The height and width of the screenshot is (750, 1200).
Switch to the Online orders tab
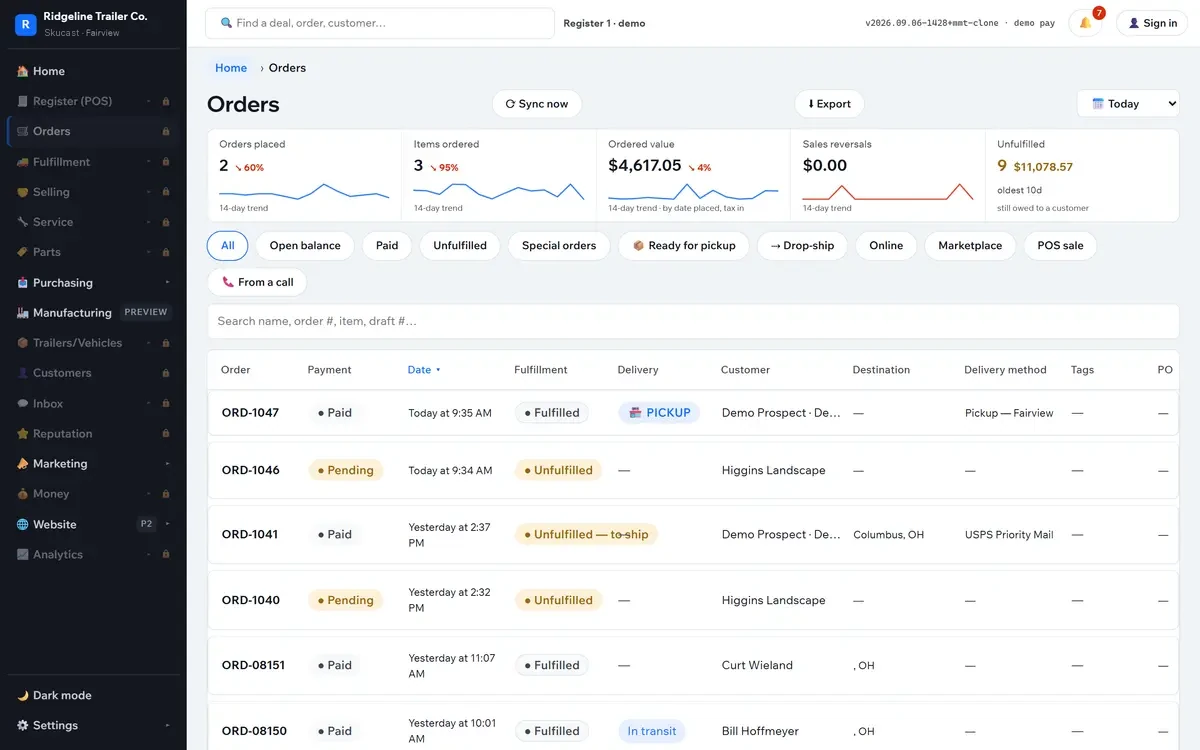tap(886, 246)
